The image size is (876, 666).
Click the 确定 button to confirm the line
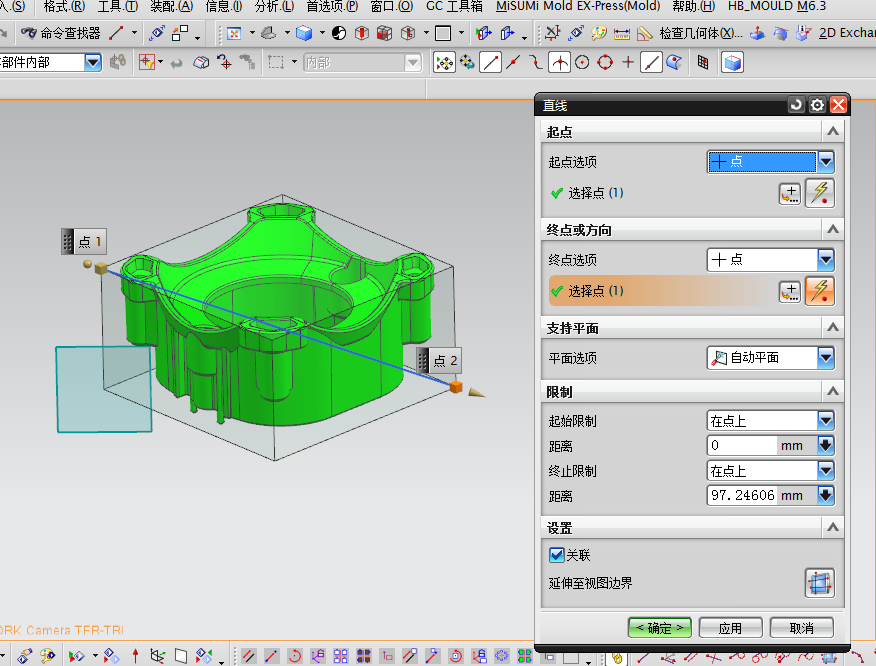coord(659,628)
